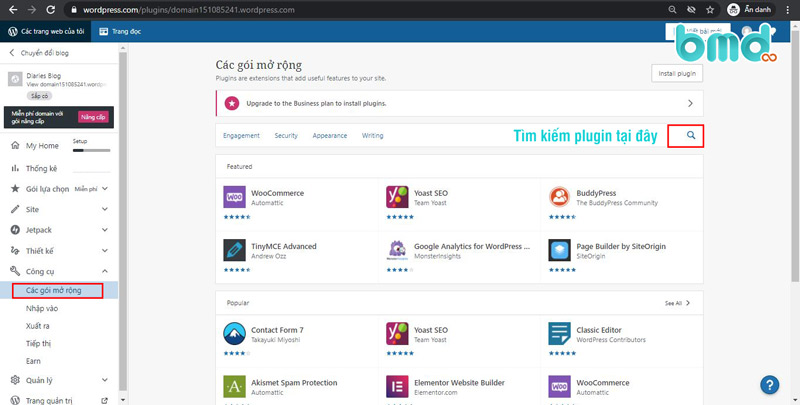Open the WooCommerce icon in Popular section
The width and height of the screenshot is (800, 405).
[559, 387]
